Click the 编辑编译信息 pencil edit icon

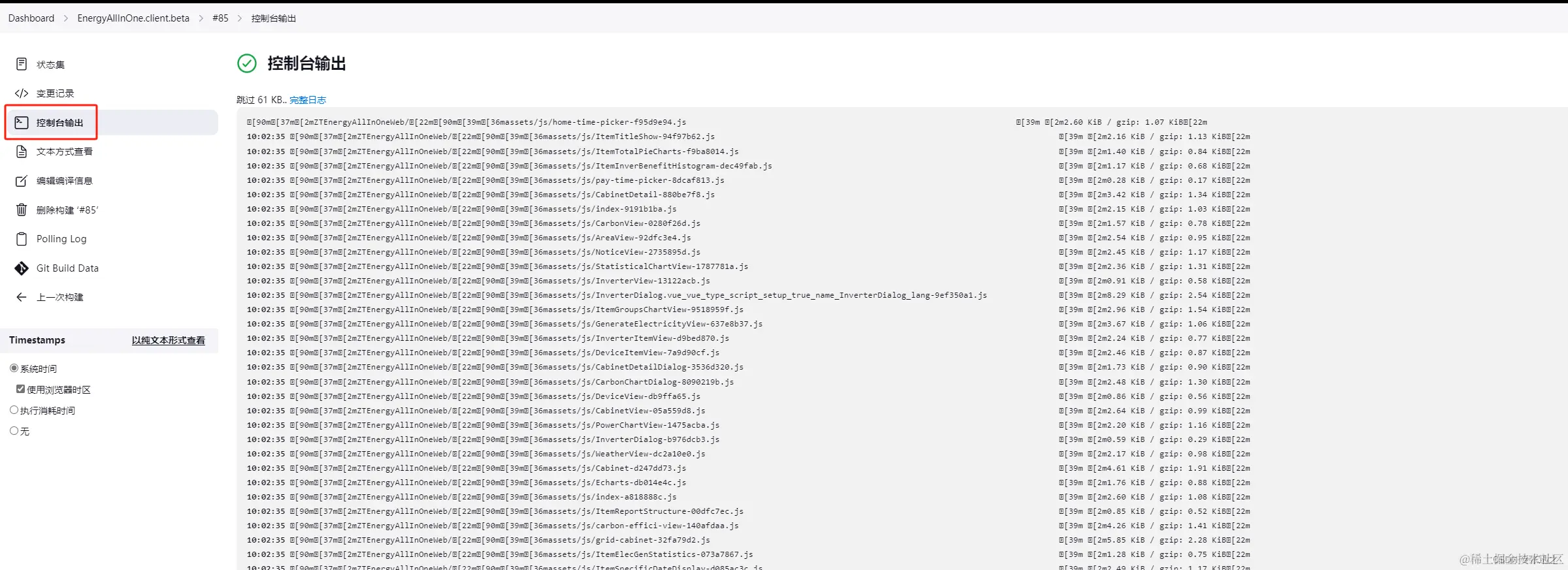(22, 181)
